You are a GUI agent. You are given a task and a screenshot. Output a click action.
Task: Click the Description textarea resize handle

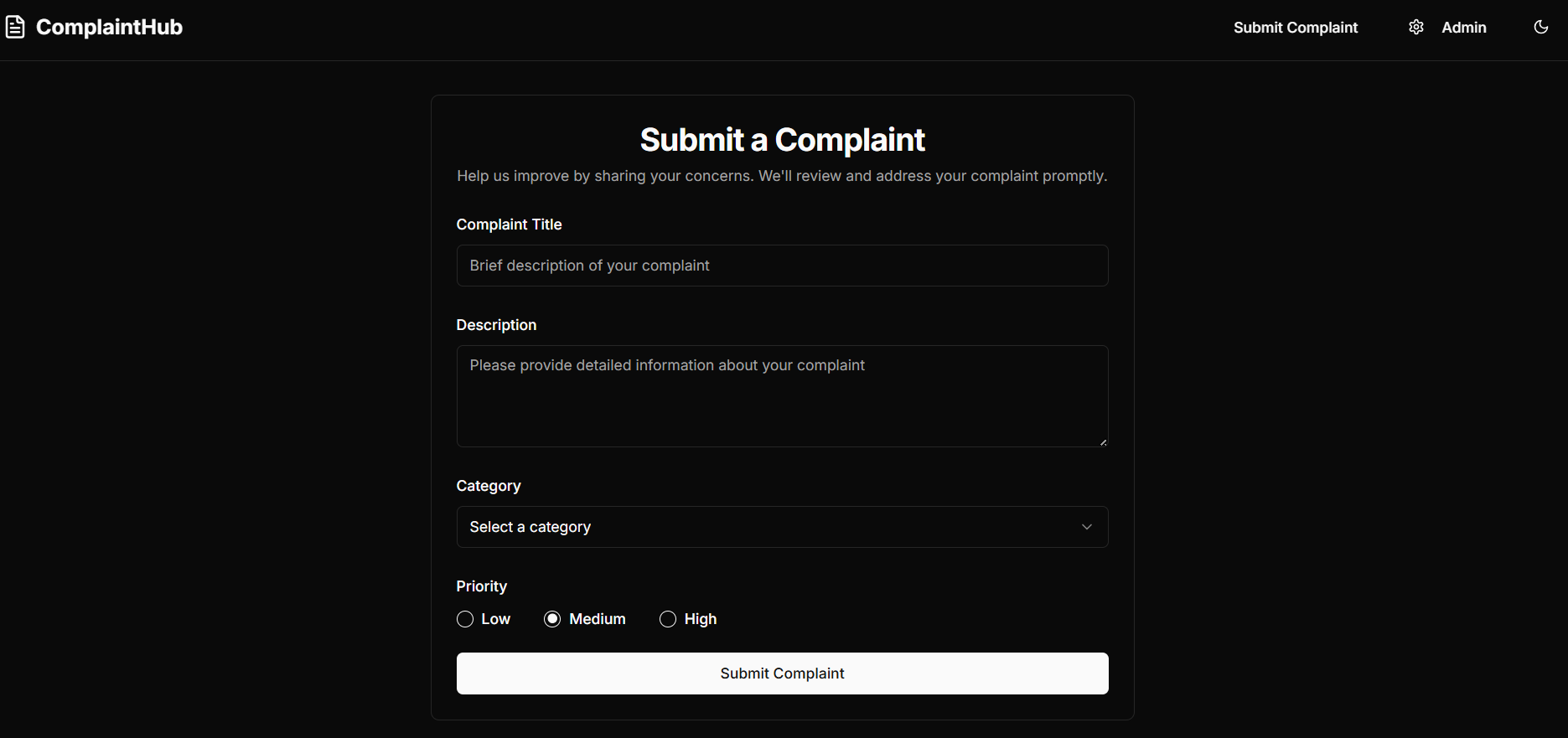1102,441
